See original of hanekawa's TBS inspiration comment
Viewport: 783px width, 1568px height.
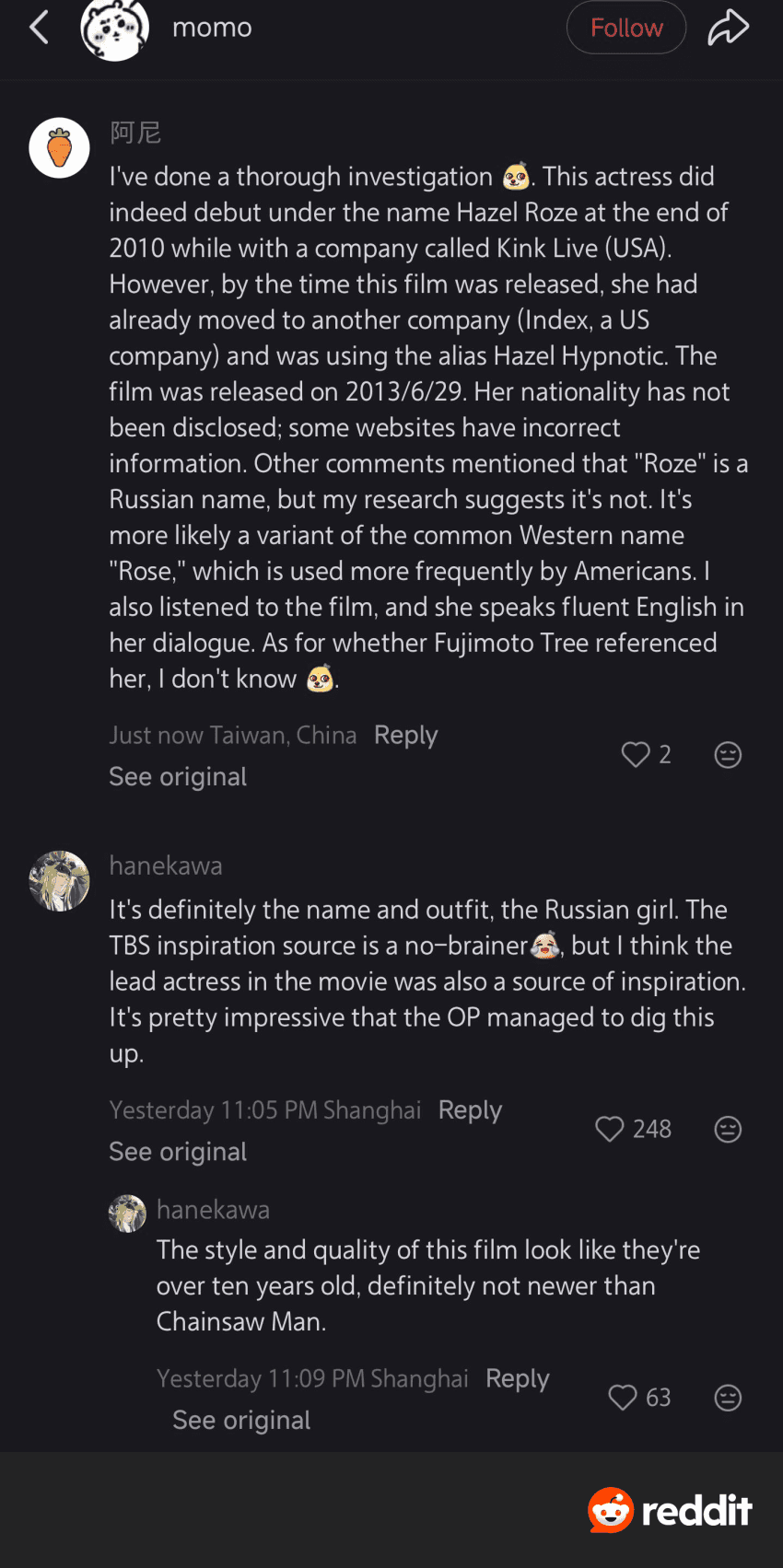pyautogui.click(x=178, y=1152)
